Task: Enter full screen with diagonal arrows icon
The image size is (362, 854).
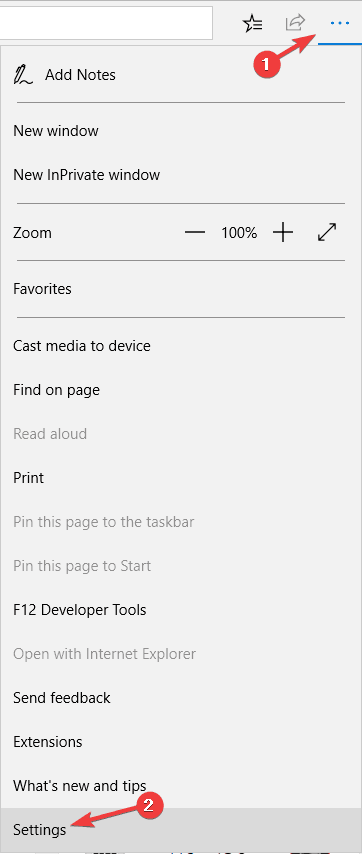Action: click(327, 233)
